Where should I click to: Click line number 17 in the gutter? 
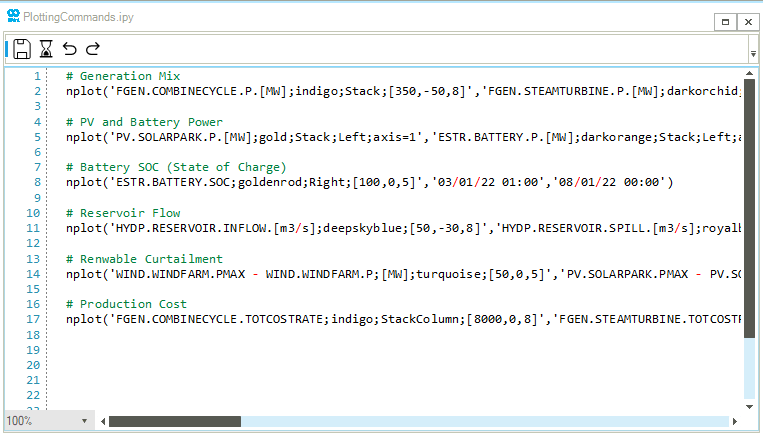click(x=34, y=319)
